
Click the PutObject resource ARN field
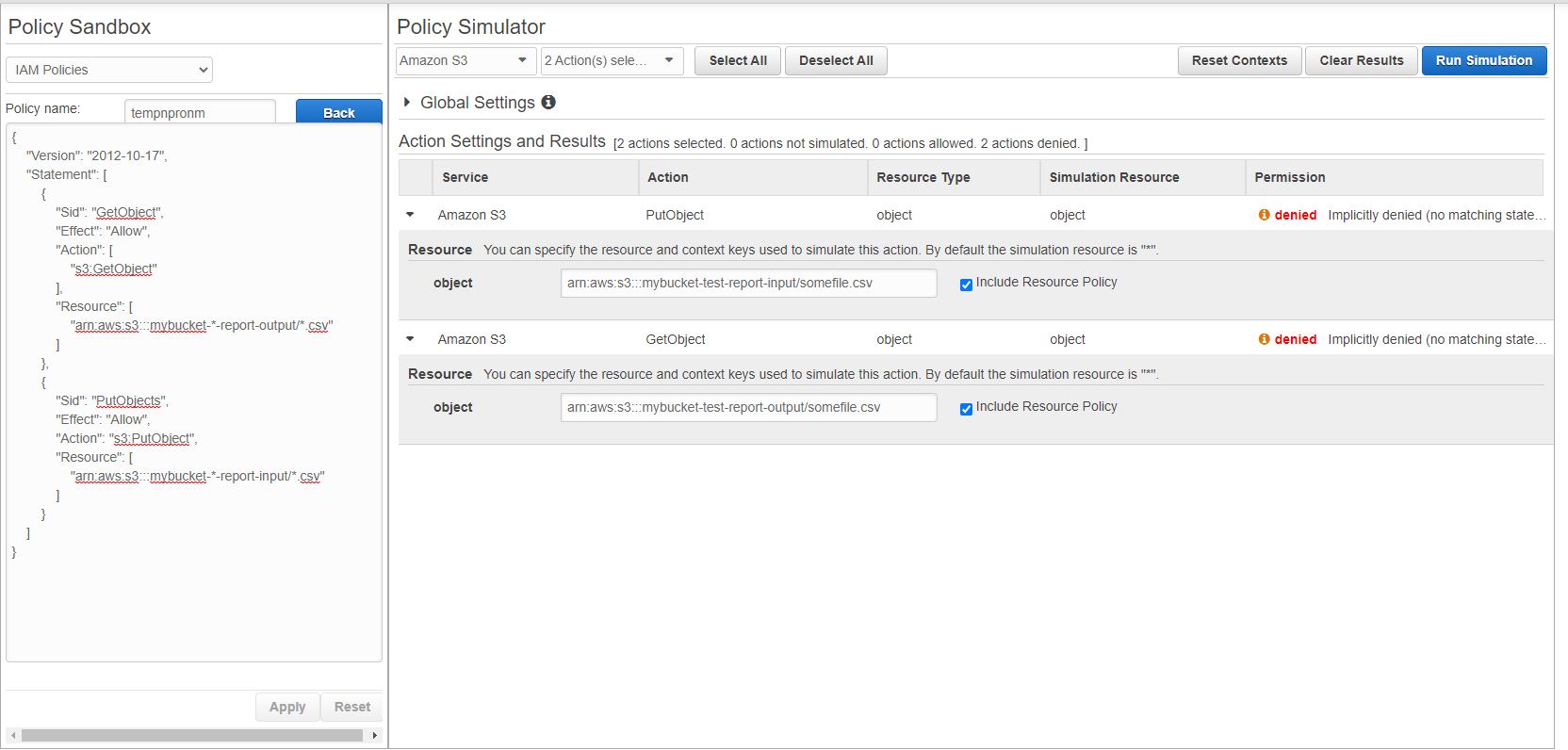click(748, 283)
